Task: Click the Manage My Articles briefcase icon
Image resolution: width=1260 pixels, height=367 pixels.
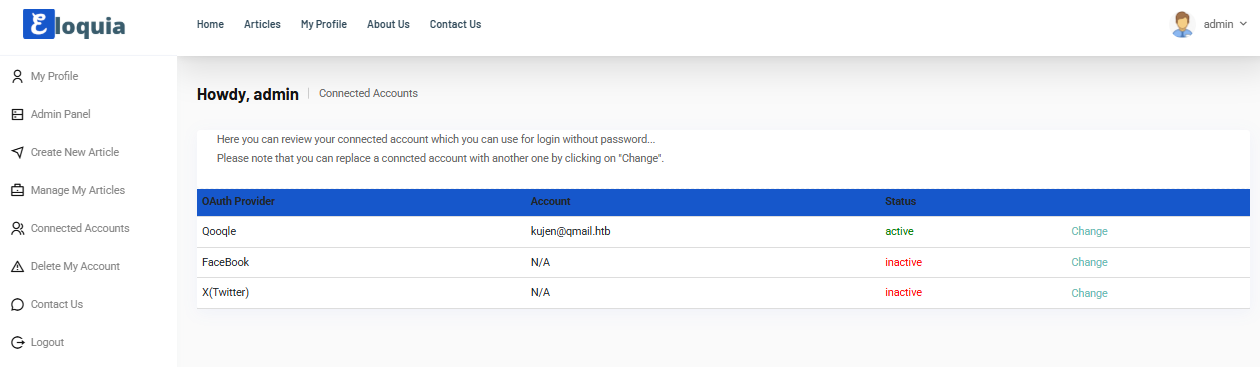Action: coord(17,190)
